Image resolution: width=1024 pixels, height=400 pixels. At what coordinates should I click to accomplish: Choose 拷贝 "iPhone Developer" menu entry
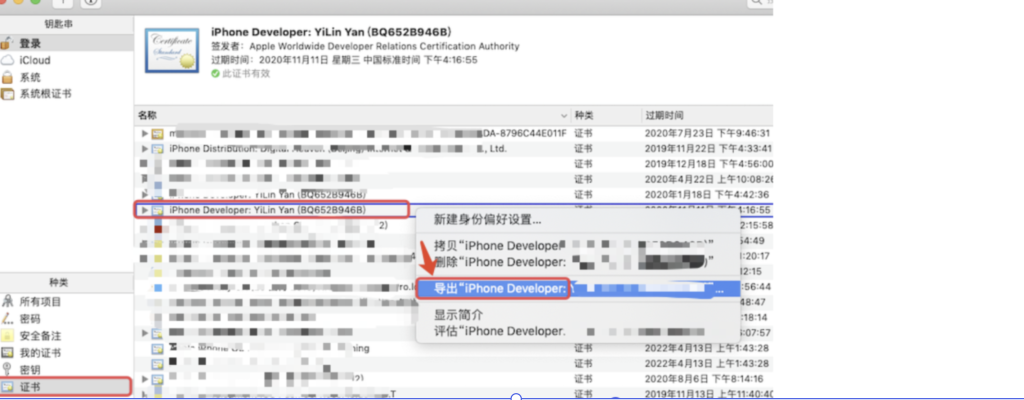577,246
